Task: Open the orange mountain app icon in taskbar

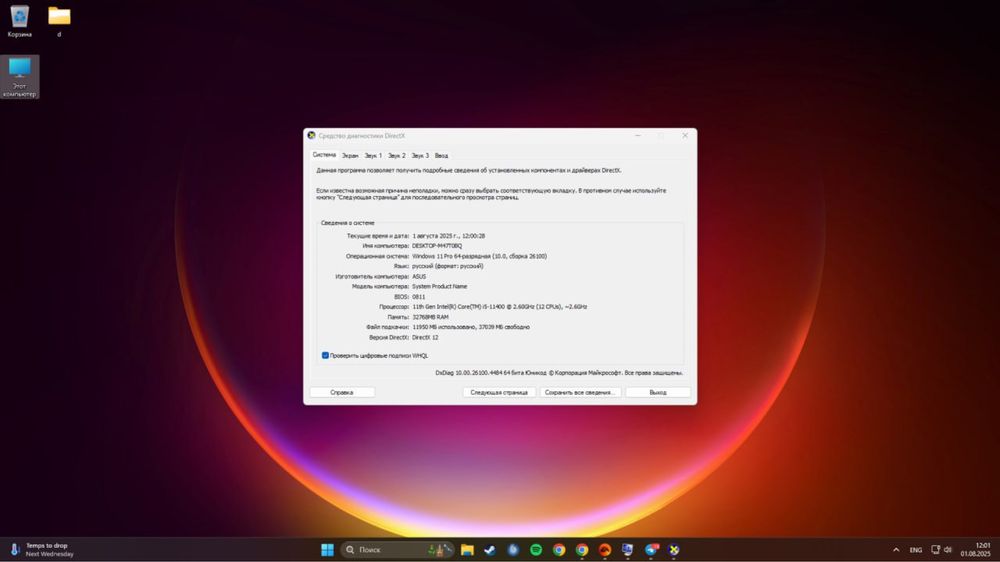Action: point(605,550)
